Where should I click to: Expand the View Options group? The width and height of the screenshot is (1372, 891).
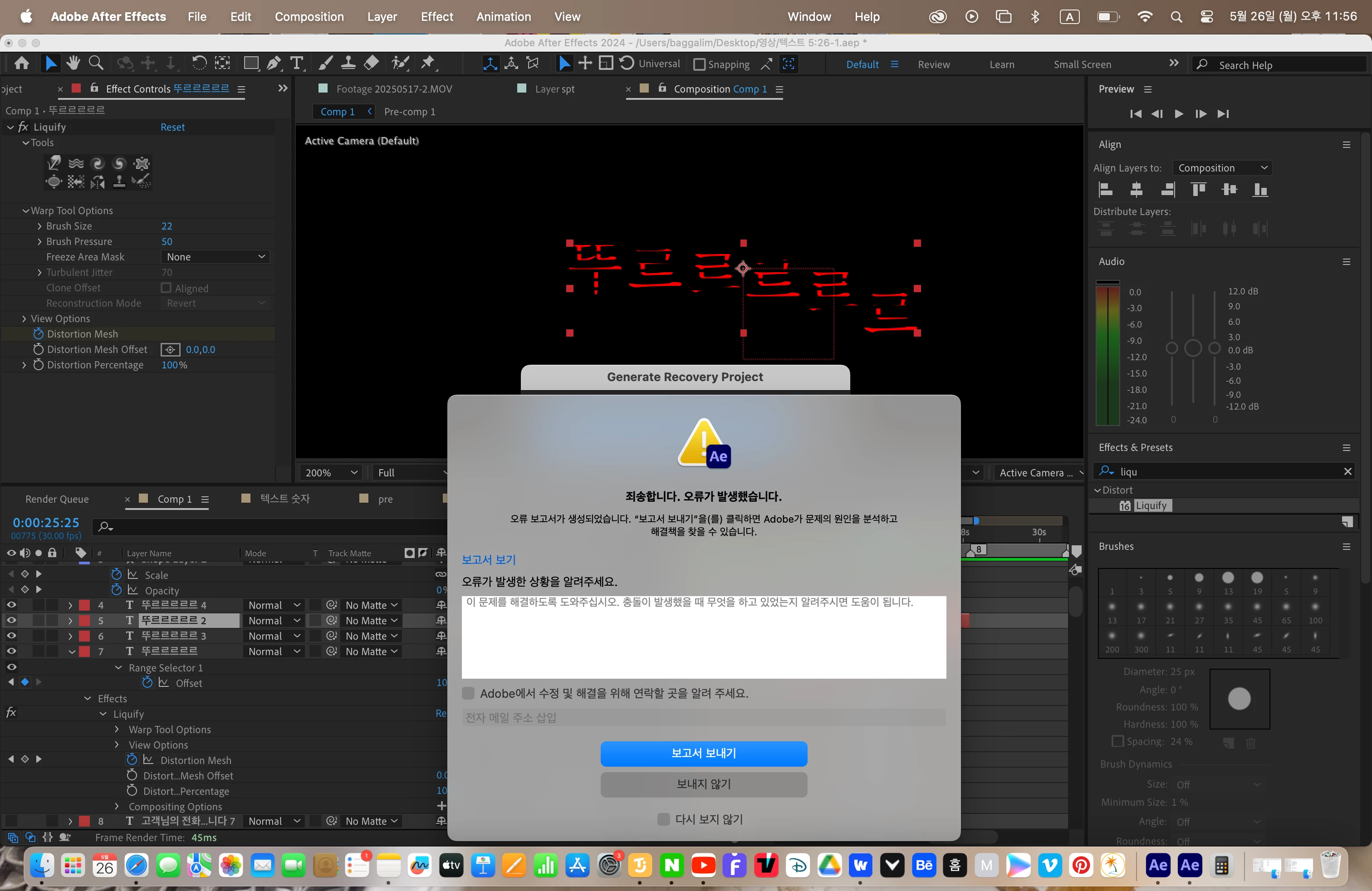coord(24,318)
